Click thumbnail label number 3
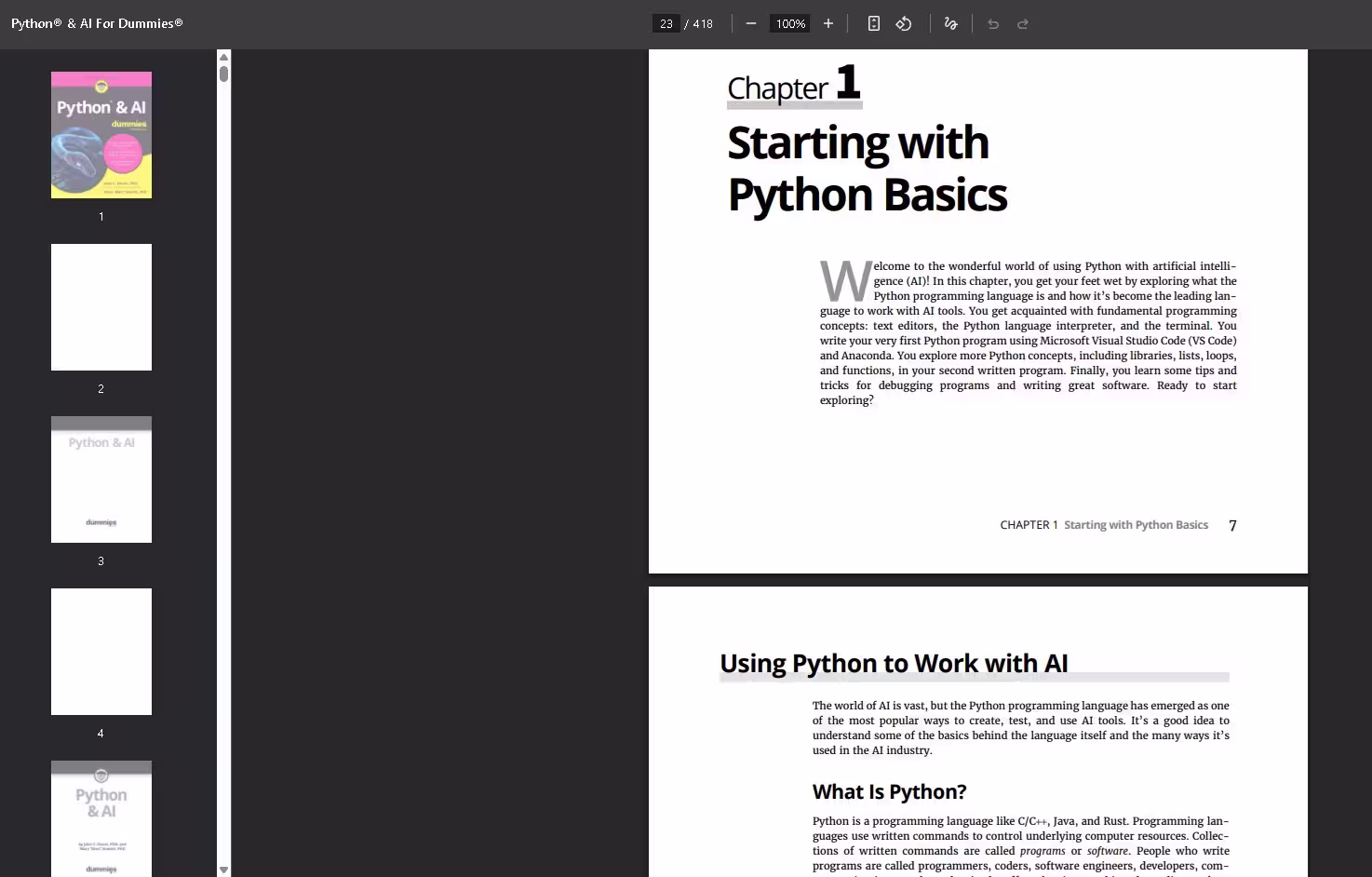Screen dimensions: 1372x877 point(101,560)
